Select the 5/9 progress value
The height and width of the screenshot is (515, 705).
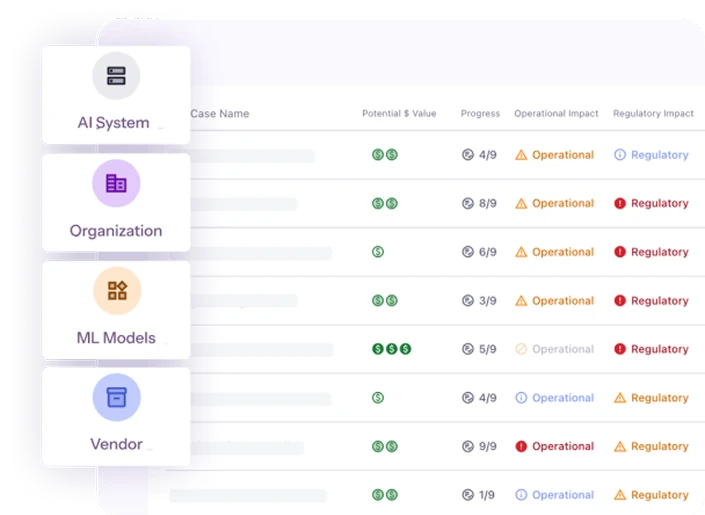click(x=487, y=349)
